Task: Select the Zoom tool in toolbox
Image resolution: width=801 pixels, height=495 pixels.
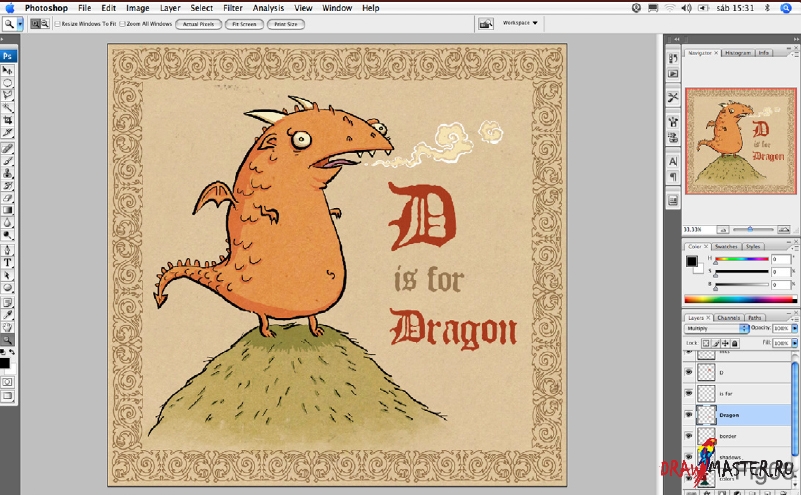Action: click(7, 339)
